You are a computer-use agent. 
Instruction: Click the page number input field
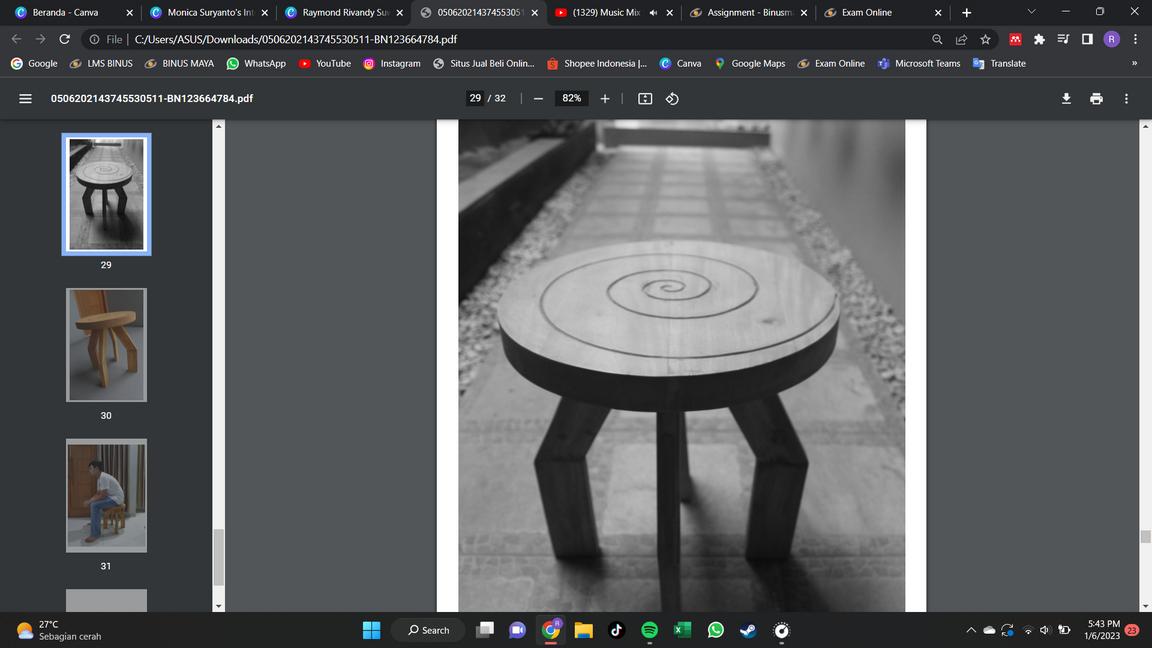[475, 98]
